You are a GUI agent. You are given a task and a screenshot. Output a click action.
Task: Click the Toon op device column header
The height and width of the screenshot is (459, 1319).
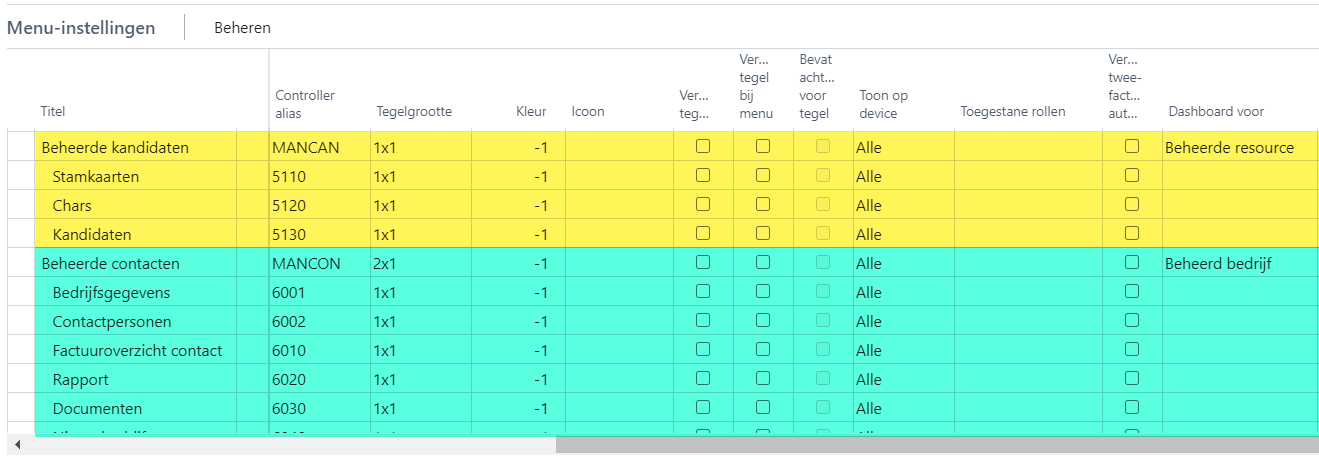tap(884, 104)
